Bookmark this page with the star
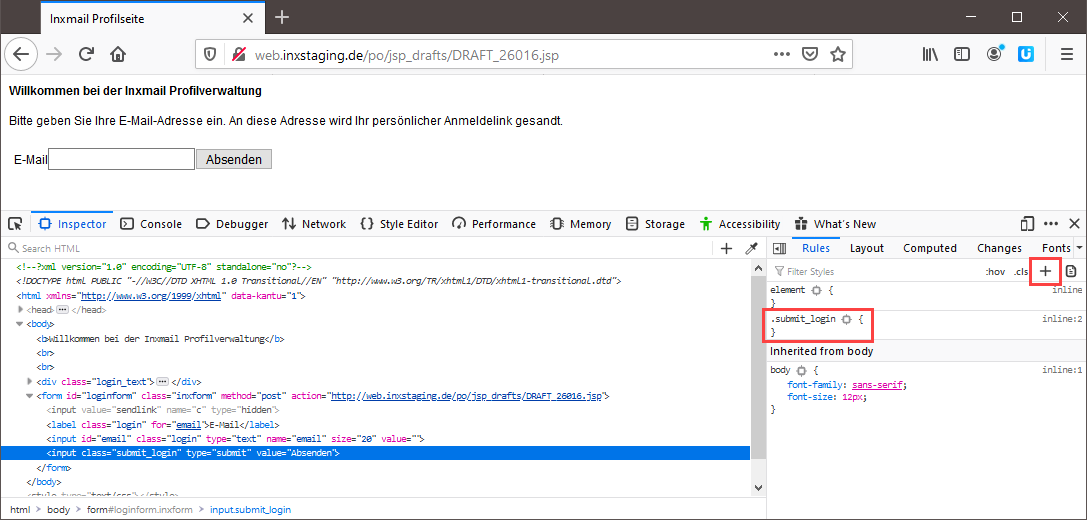Image resolution: width=1087 pixels, height=520 pixels. pos(838,54)
